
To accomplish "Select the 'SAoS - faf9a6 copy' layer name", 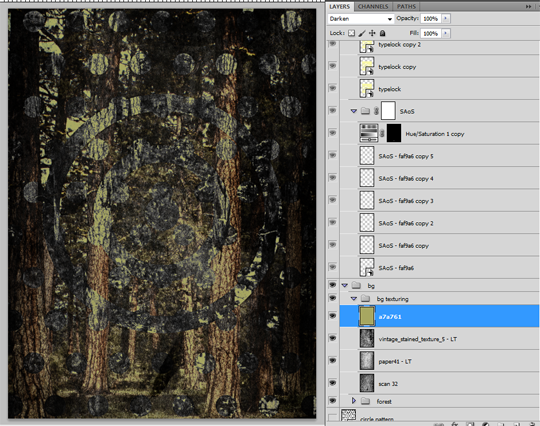I will [x=404, y=246].
